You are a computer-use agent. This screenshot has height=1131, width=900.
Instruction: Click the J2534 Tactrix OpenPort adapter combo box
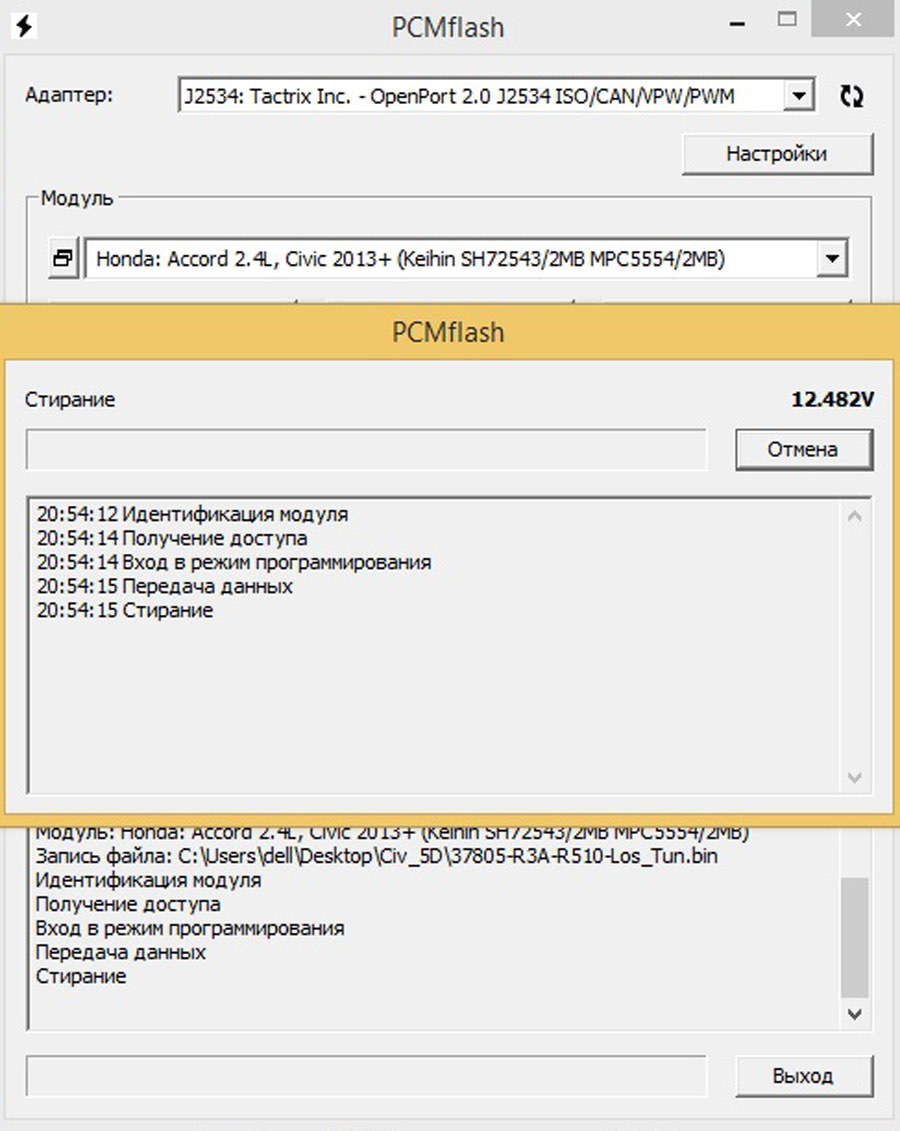pyautogui.click(x=496, y=95)
